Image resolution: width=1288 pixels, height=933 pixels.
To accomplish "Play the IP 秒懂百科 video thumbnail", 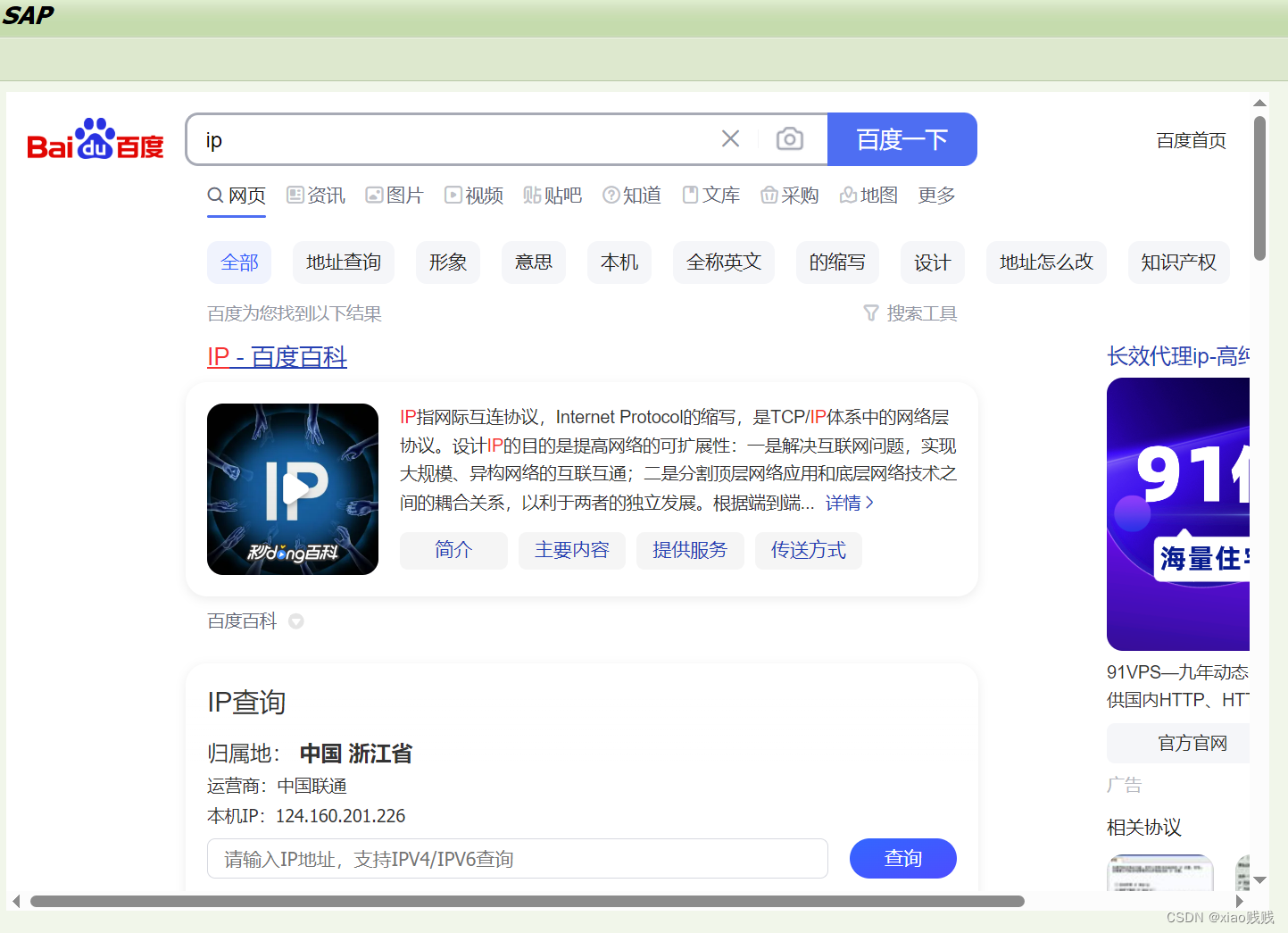I will pyautogui.click(x=293, y=489).
